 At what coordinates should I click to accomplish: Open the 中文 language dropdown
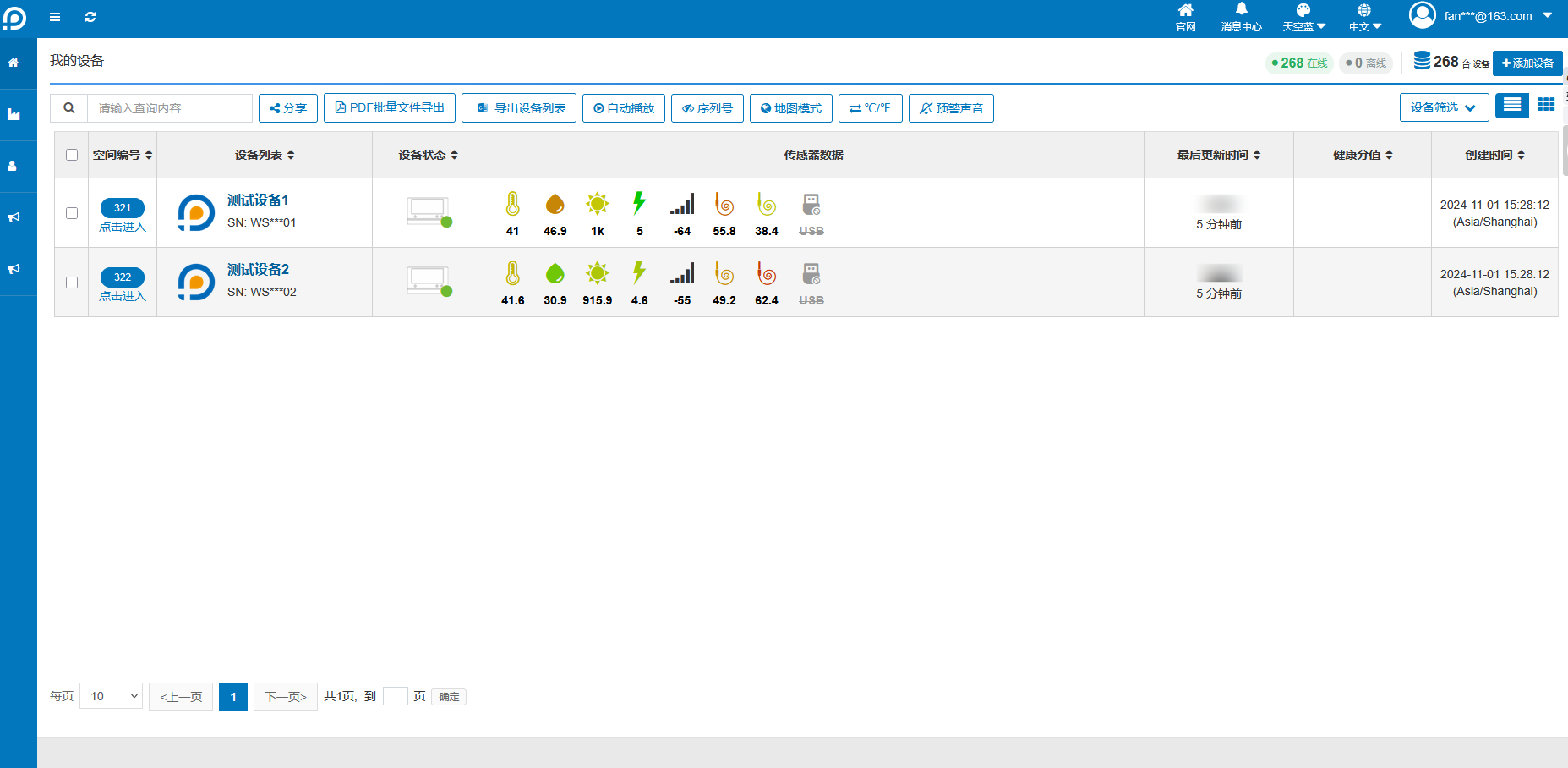(x=1364, y=17)
